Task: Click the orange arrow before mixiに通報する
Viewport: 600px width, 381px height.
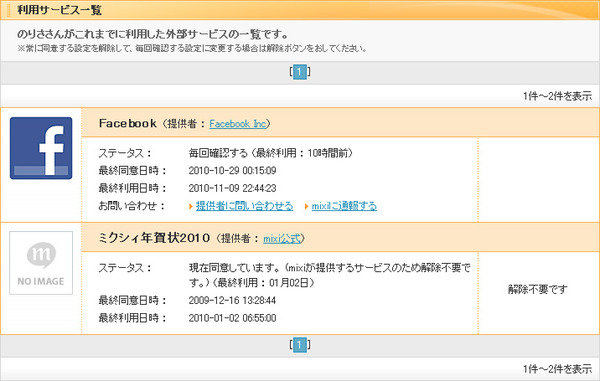Action: pos(307,207)
